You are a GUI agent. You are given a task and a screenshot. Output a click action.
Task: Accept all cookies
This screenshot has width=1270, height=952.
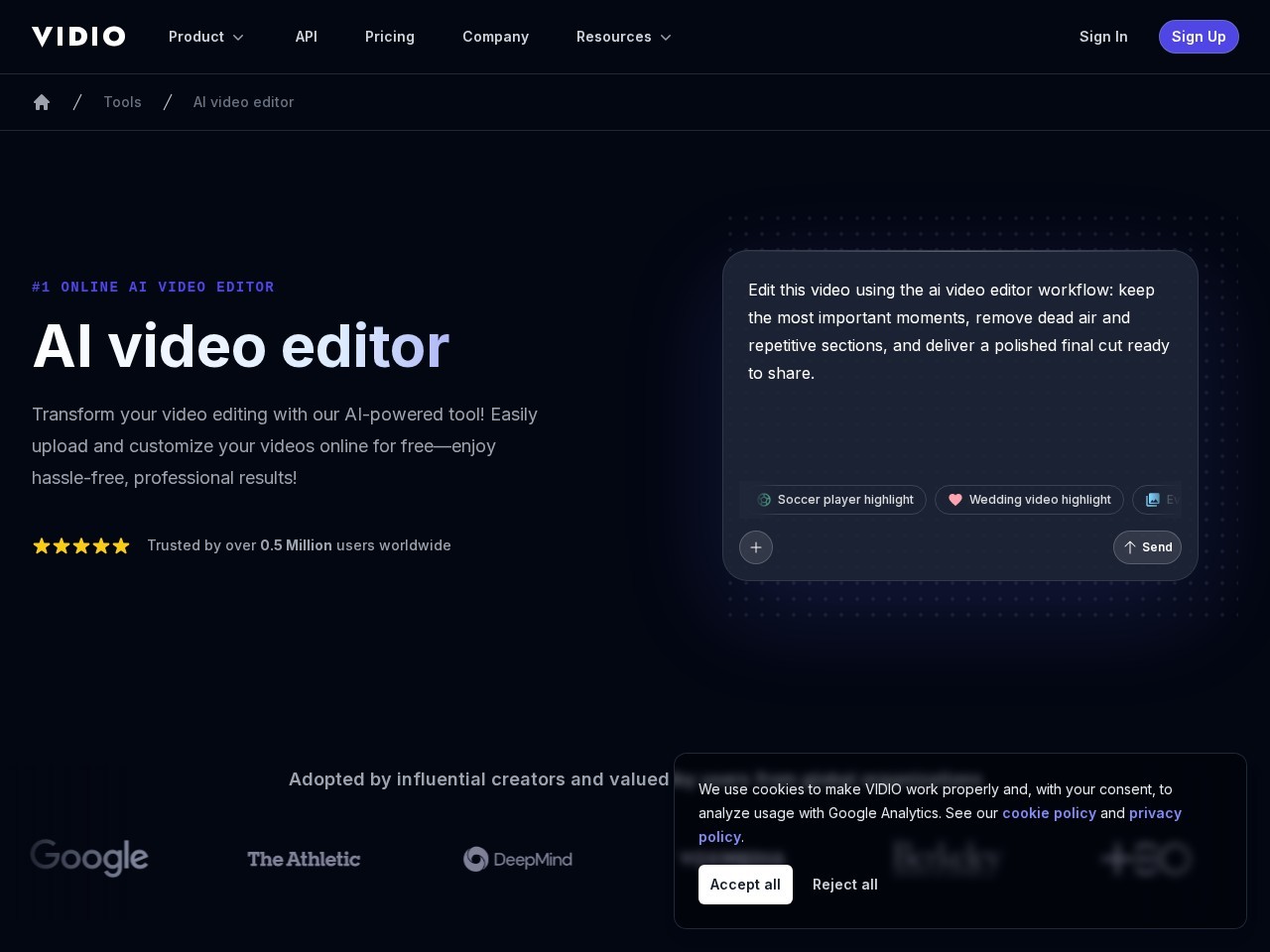pyautogui.click(x=745, y=885)
